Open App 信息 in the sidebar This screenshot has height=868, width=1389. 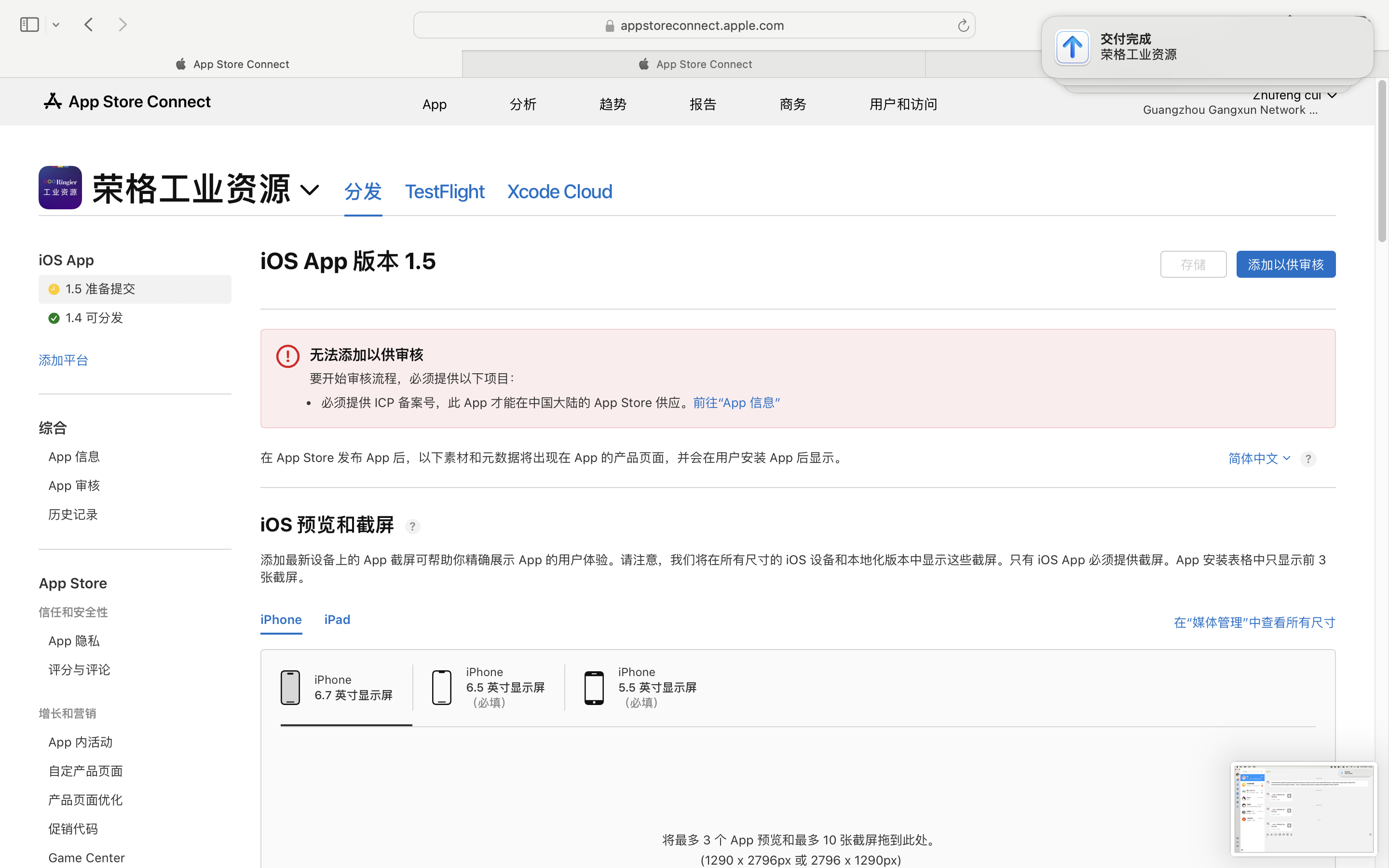(x=74, y=457)
